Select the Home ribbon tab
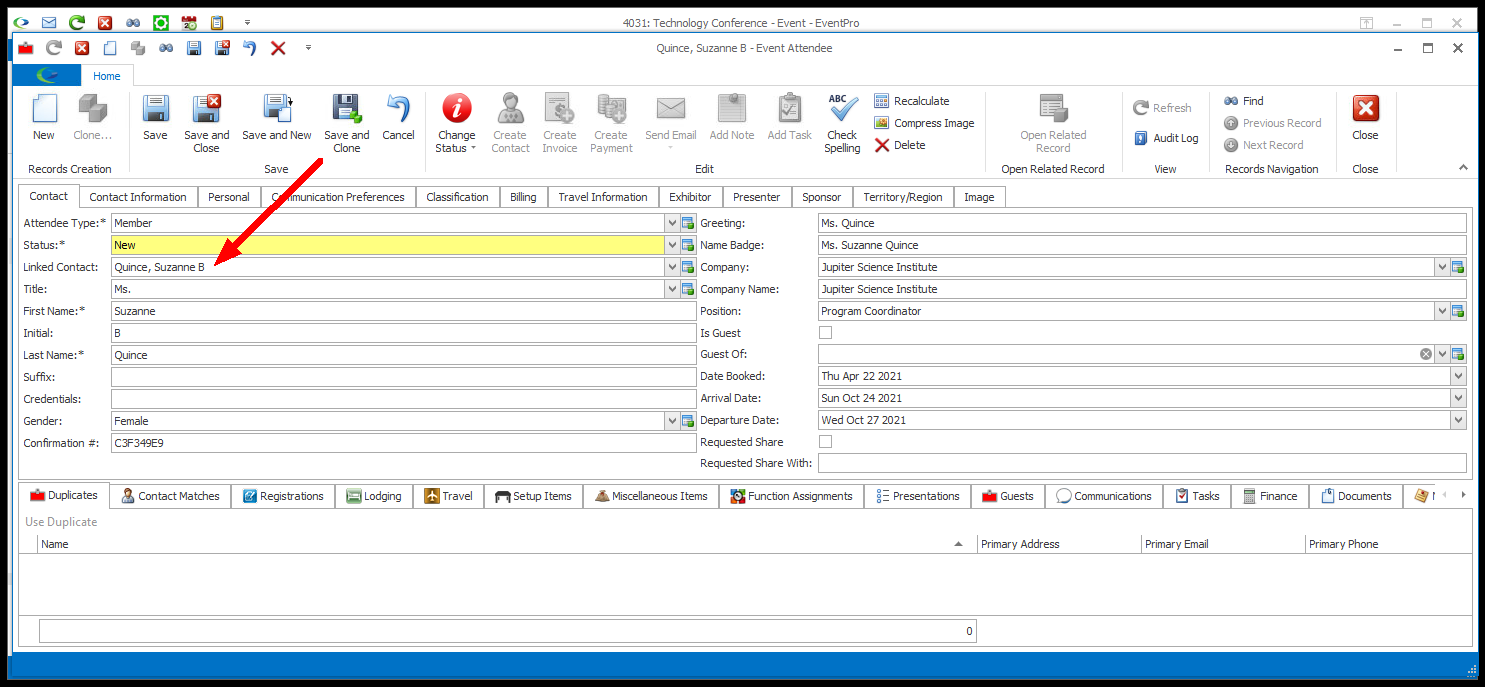The width and height of the screenshot is (1485, 687). [x=107, y=76]
